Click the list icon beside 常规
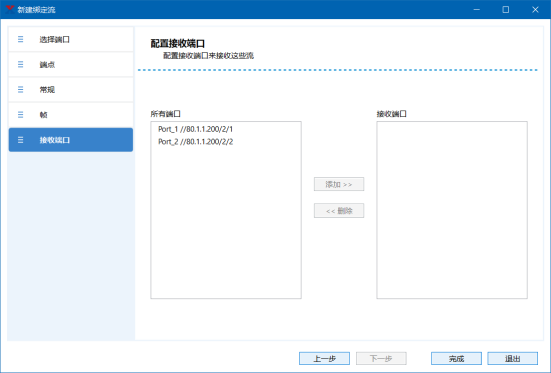 [20, 90]
